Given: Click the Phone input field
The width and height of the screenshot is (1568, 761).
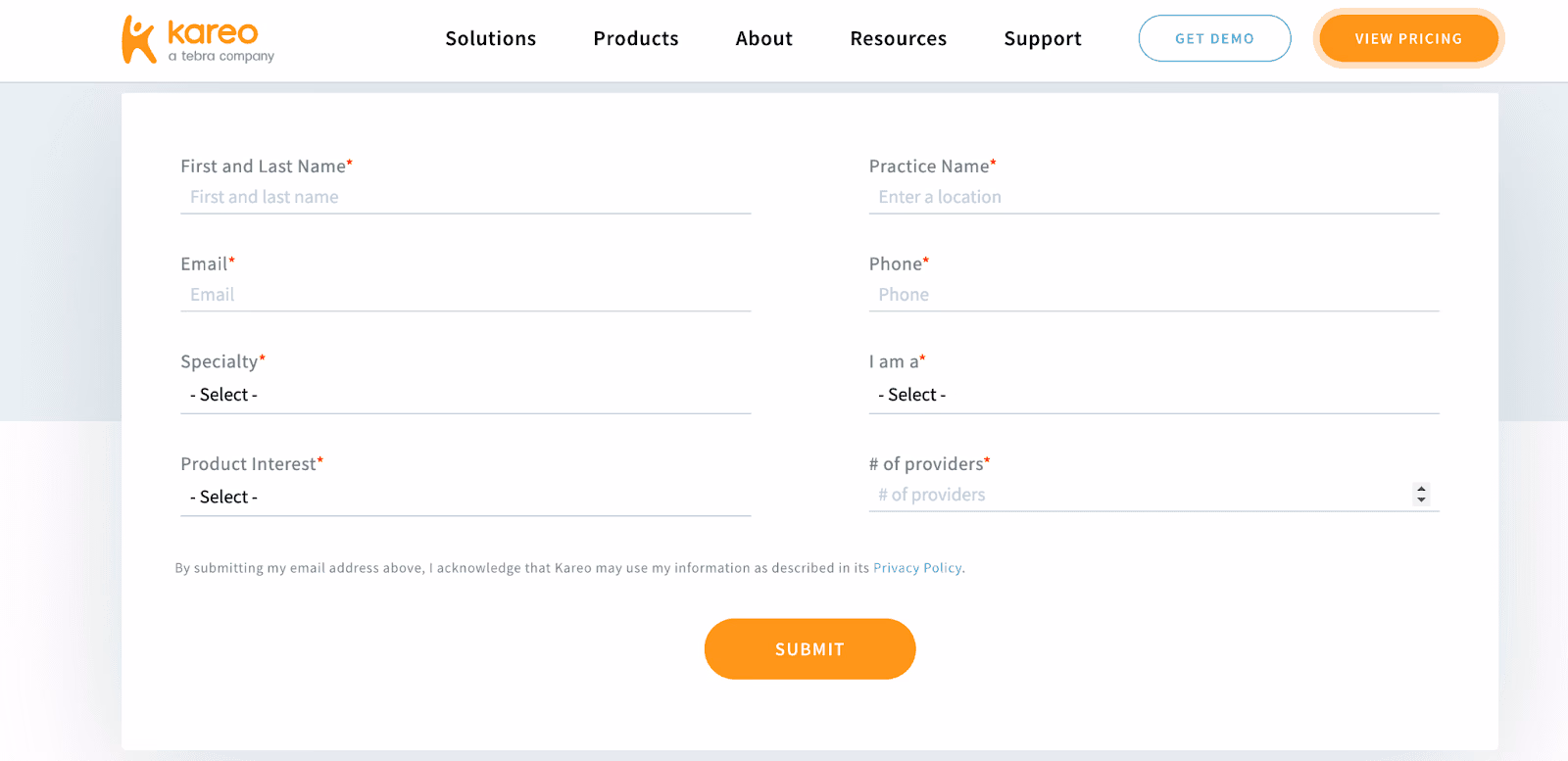Looking at the screenshot, I should pyautogui.click(x=1153, y=295).
